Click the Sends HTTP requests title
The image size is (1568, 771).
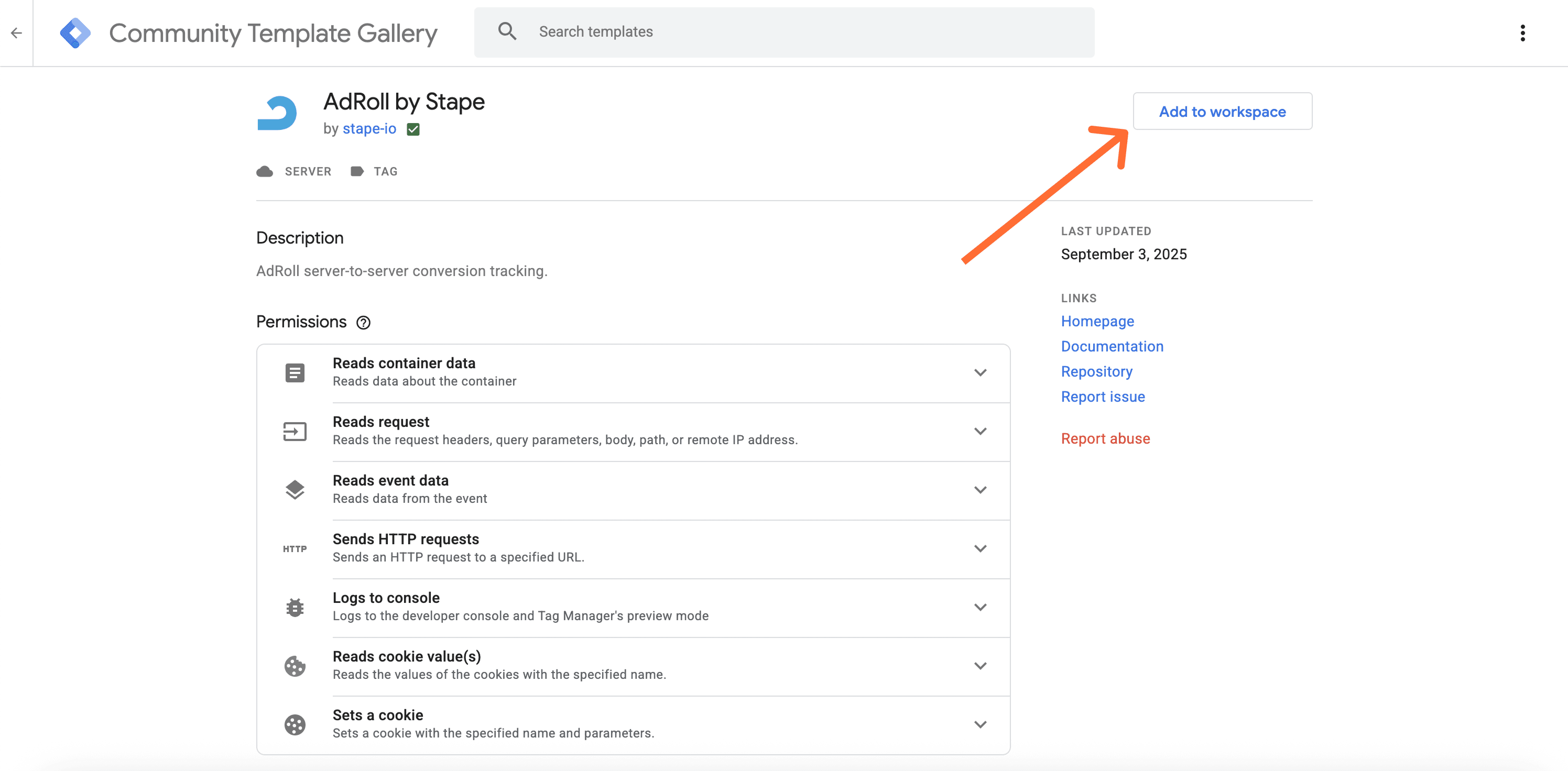point(406,539)
